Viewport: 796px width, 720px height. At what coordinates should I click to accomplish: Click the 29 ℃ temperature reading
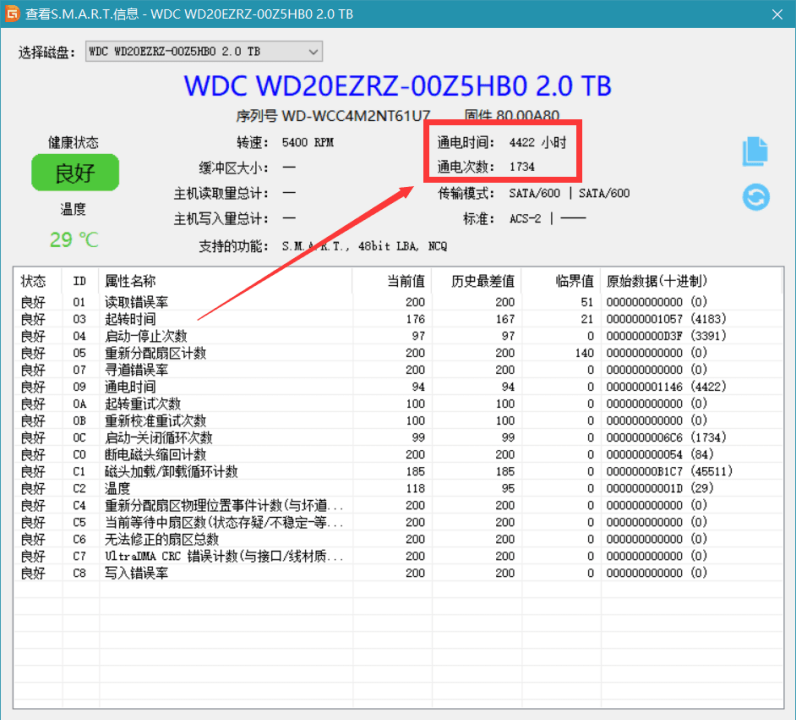[74, 240]
